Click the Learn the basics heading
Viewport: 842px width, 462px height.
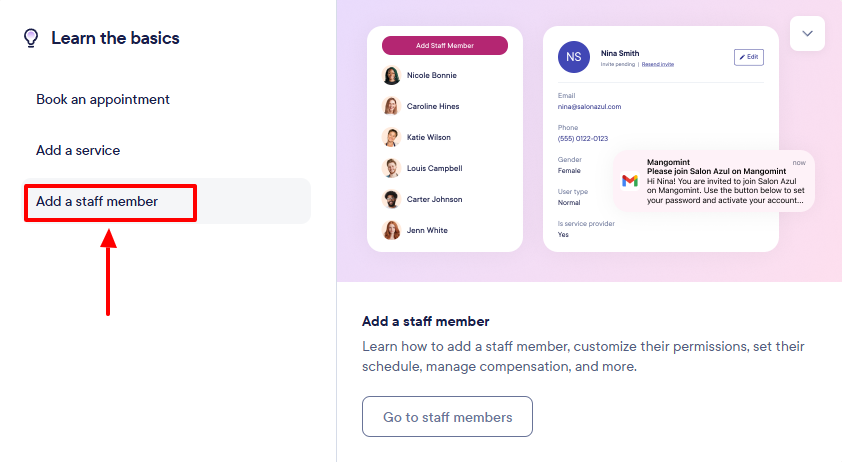coord(115,38)
